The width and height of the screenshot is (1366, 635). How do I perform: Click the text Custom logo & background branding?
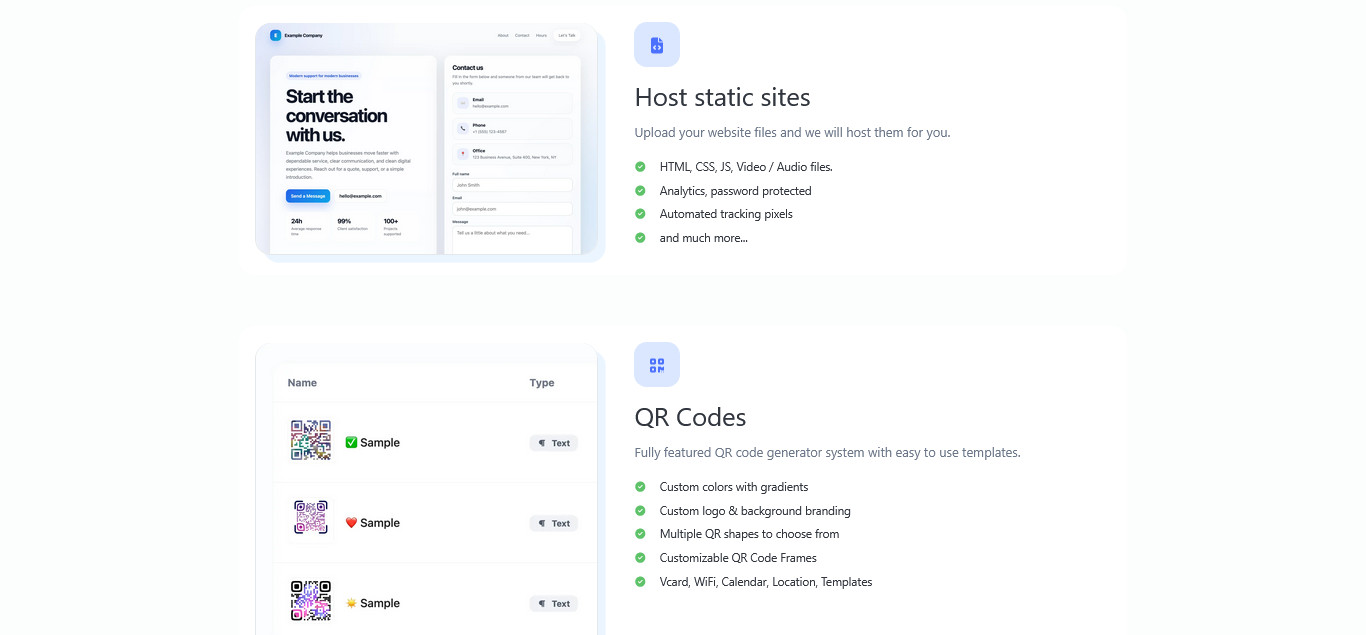[755, 511]
